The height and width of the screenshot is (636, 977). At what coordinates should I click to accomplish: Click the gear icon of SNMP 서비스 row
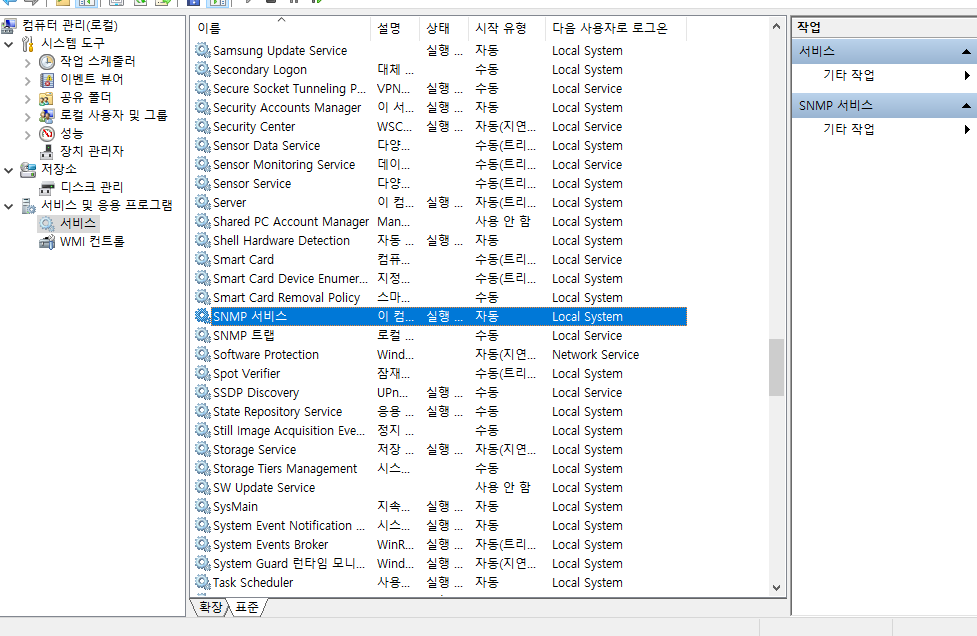point(203,316)
